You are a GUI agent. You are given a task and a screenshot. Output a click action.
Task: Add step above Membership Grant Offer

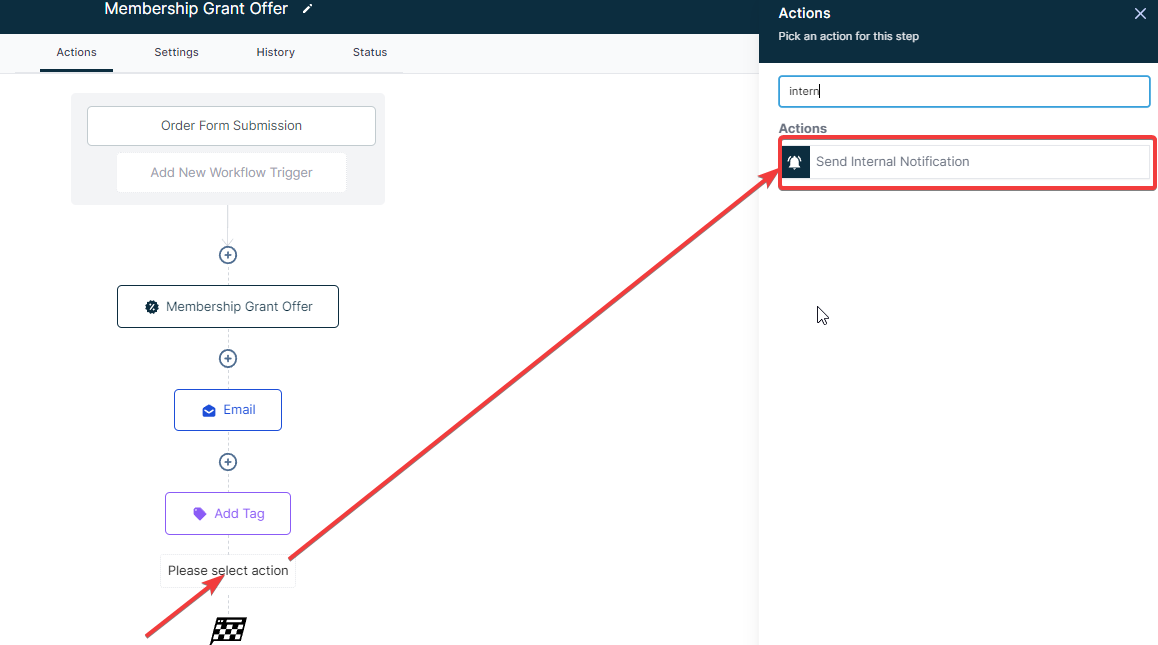[227, 255]
